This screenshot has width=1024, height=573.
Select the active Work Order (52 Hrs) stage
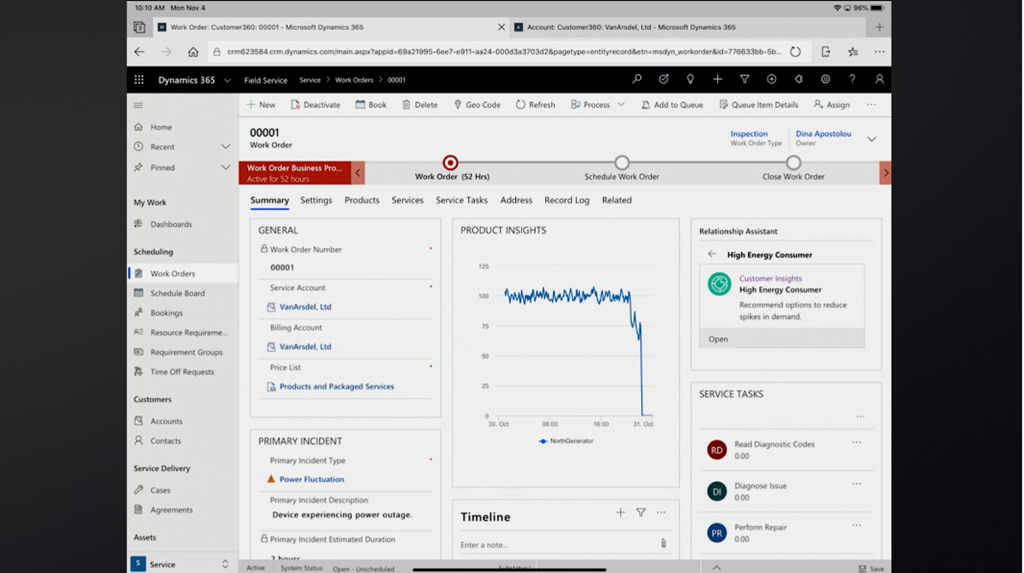tap(450, 163)
